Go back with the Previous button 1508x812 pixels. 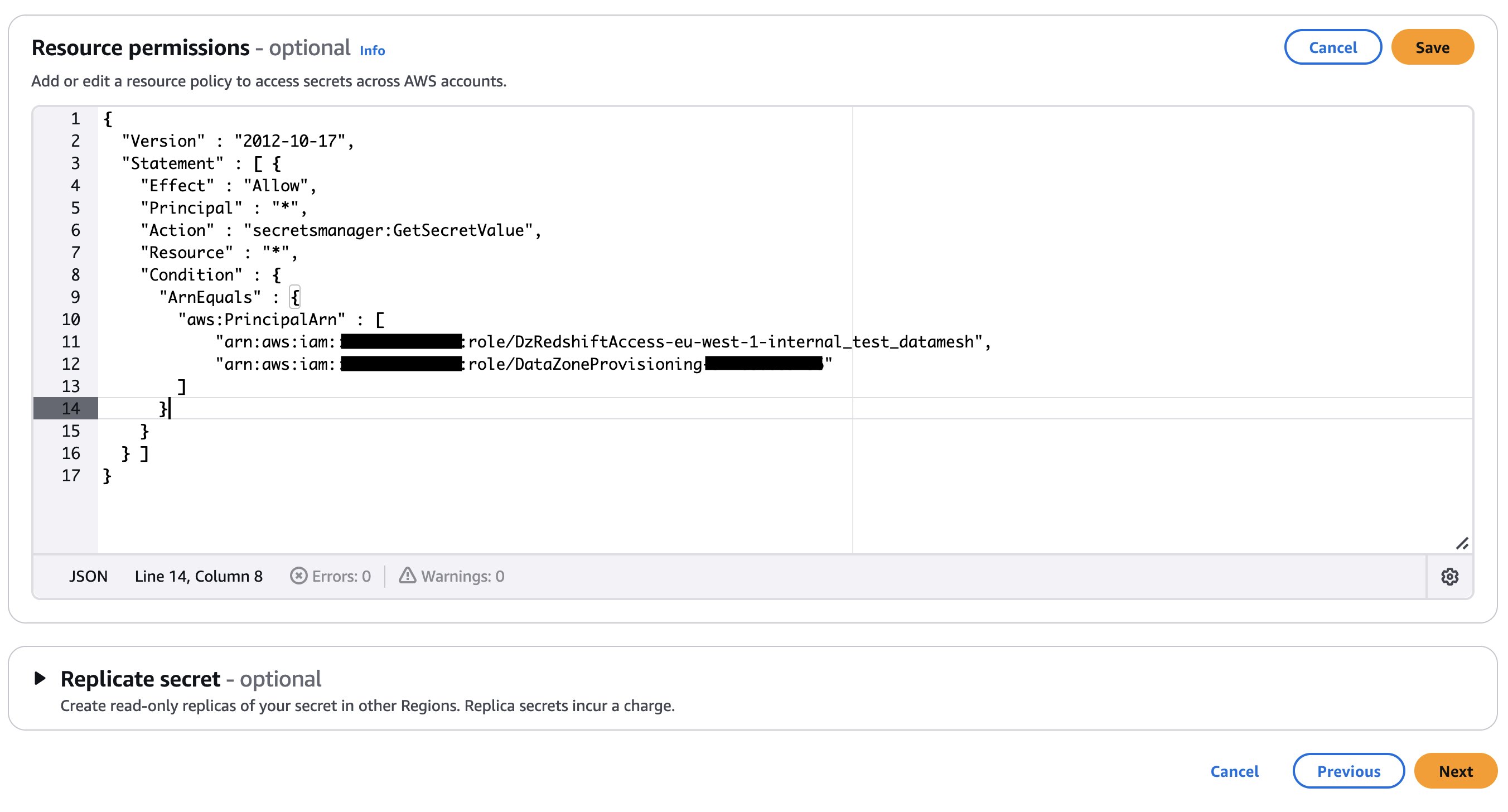coord(1348,771)
